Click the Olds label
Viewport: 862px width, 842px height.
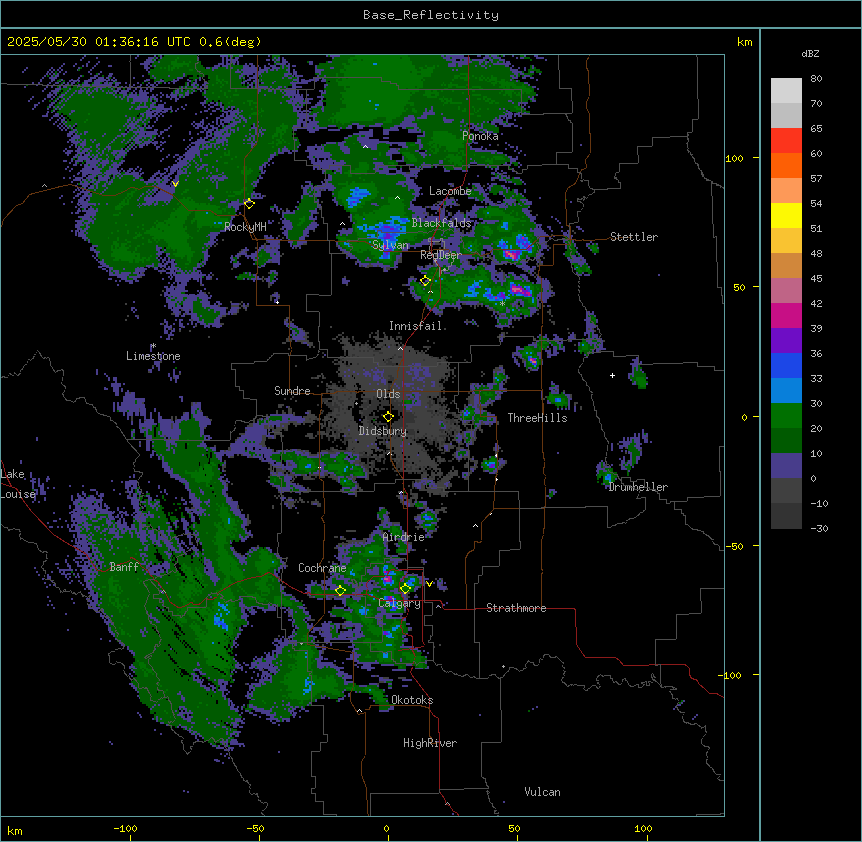pos(388,394)
